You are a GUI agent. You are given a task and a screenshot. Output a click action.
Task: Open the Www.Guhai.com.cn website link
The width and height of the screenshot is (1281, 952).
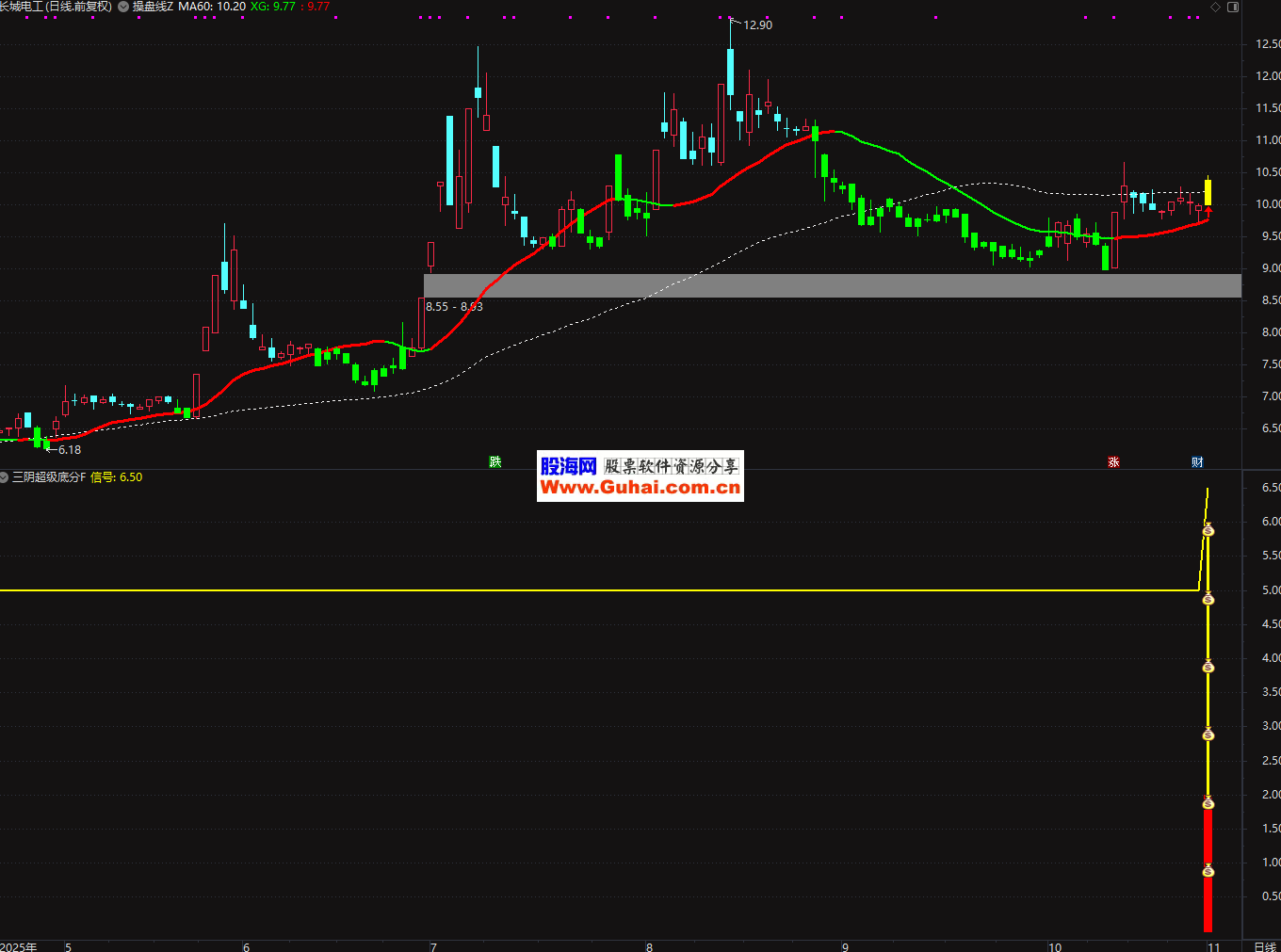(640, 488)
